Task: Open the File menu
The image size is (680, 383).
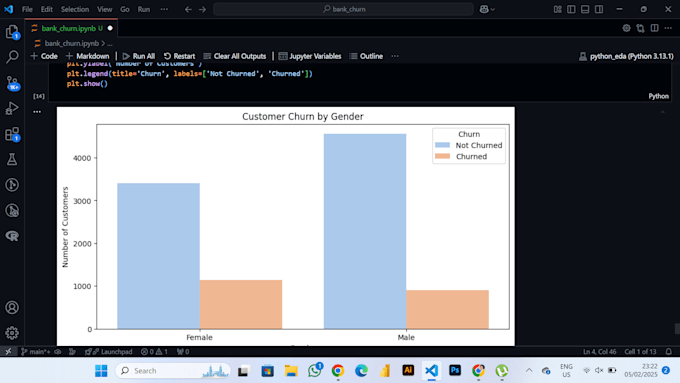Action: point(27,9)
